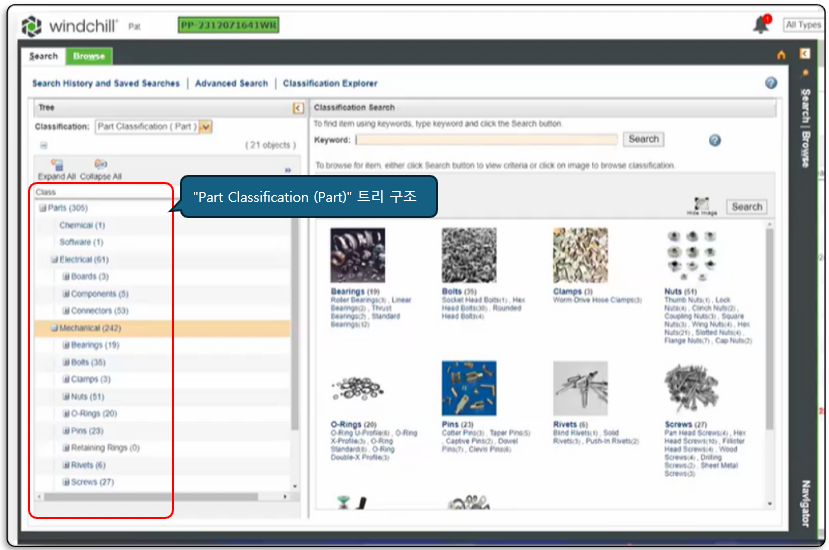The width and height of the screenshot is (829, 550).
Task: Click the Hide Image icon
Action: coord(702,204)
